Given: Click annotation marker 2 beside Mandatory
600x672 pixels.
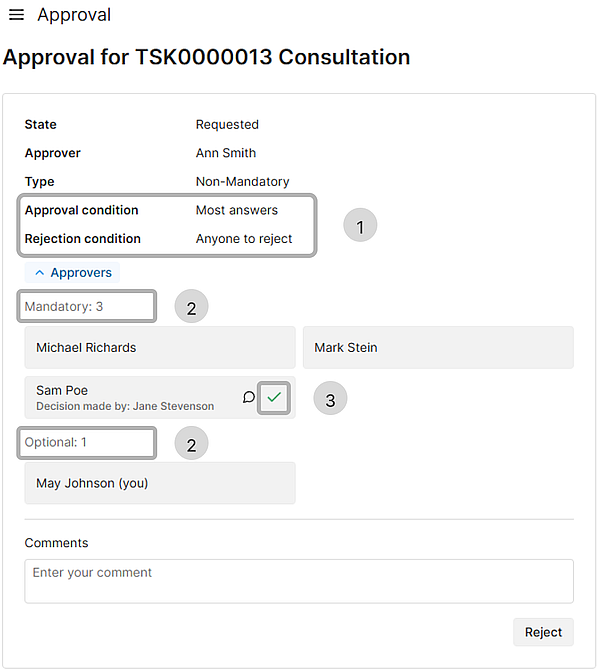Looking at the screenshot, I should coord(191,306).
